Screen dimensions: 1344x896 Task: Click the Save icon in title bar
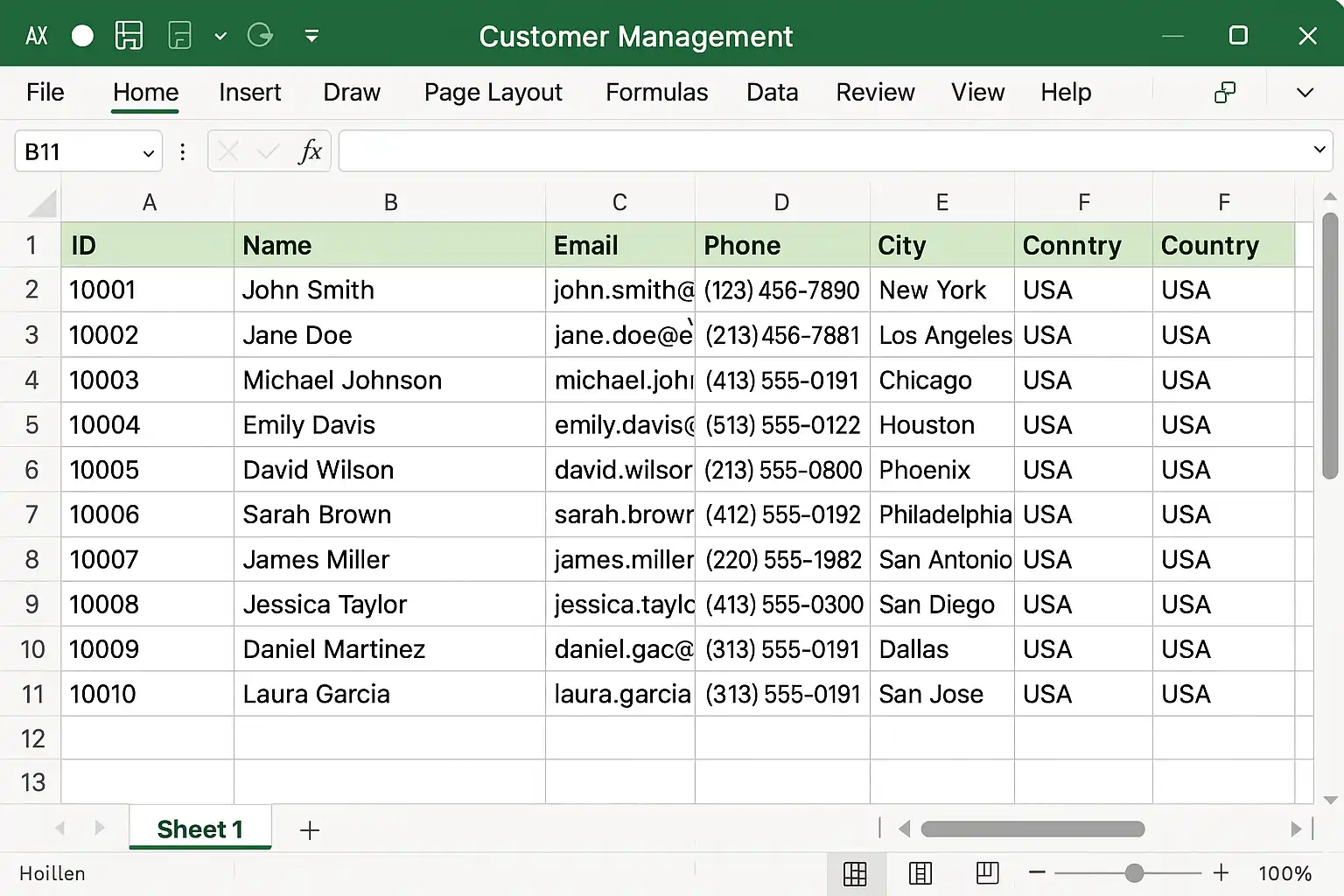pos(129,36)
